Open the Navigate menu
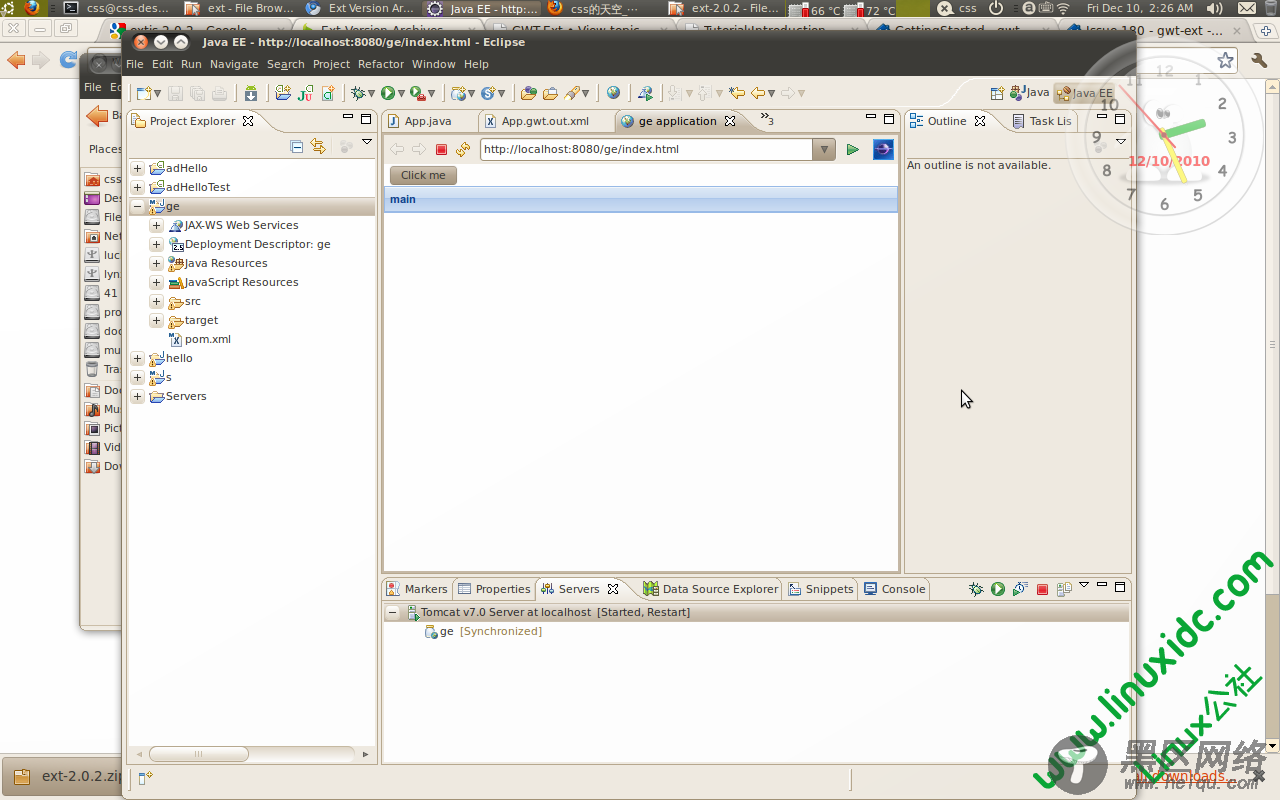 click(234, 64)
